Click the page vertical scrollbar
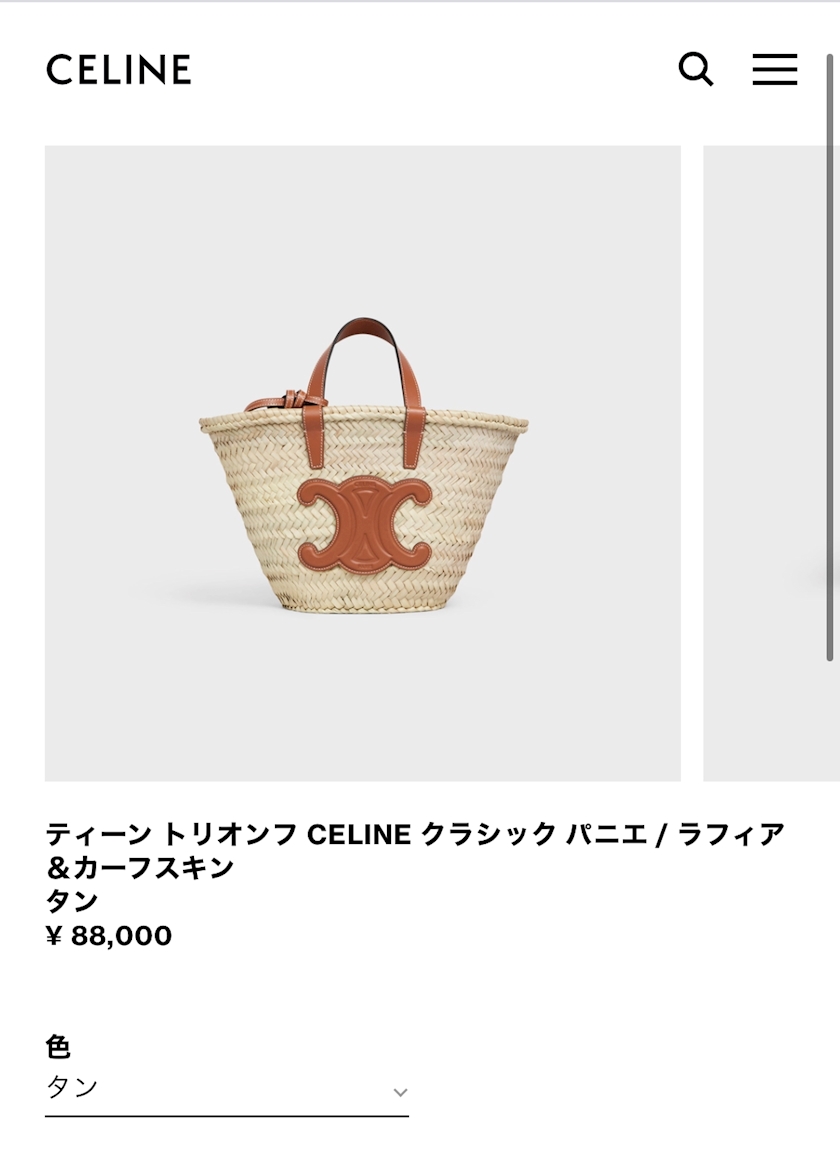The height and width of the screenshot is (1169, 840). 829,356
